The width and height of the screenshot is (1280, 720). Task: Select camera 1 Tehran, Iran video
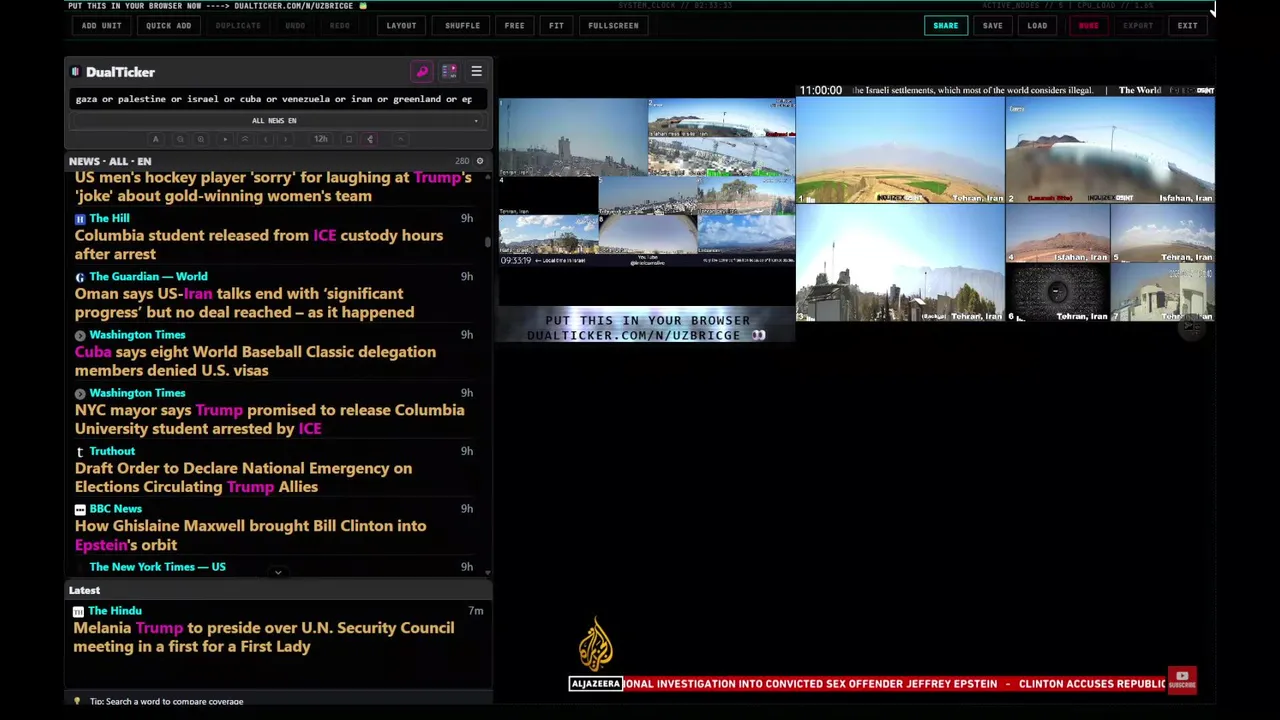(900, 150)
